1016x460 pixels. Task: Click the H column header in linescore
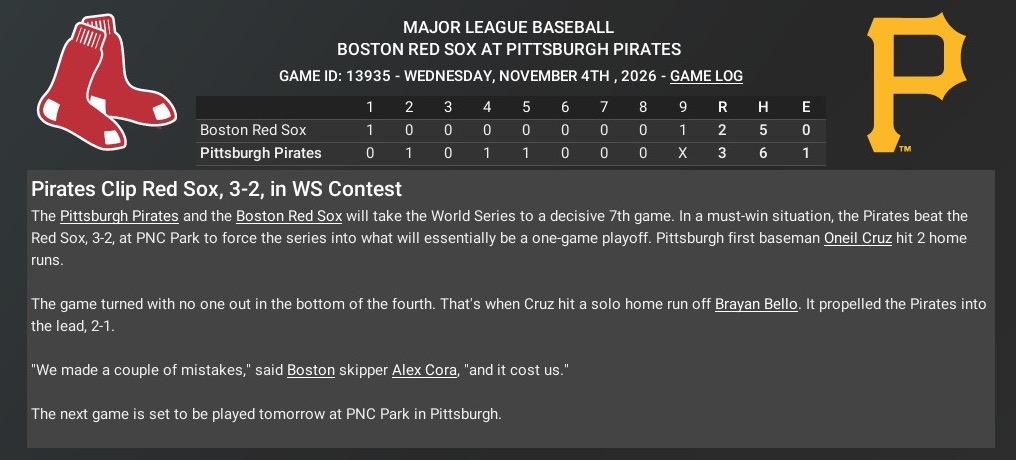pos(763,108)
